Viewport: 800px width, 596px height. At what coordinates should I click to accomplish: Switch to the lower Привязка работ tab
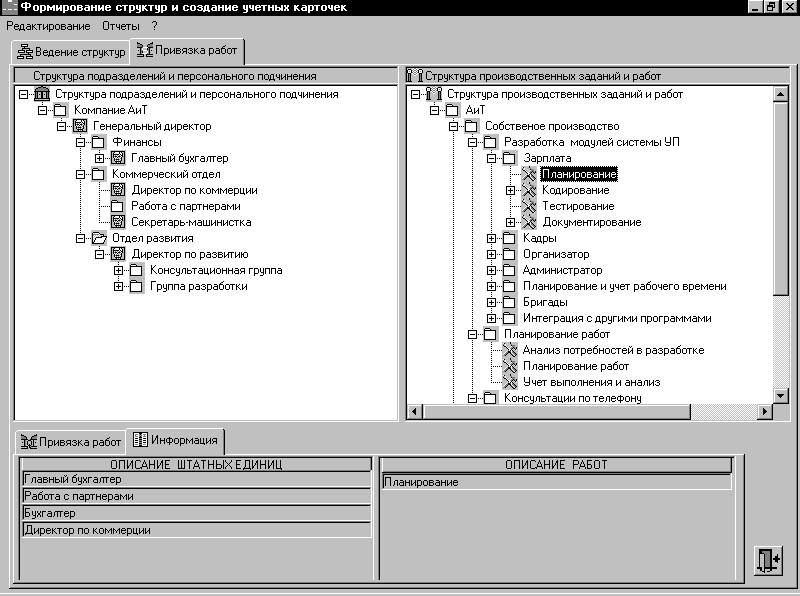click(x=71, y=442)
